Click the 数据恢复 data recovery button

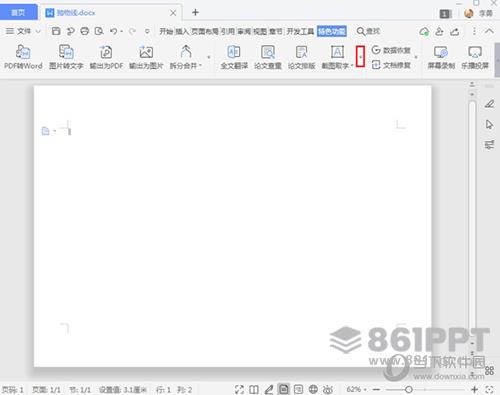(x=391, y=50)
